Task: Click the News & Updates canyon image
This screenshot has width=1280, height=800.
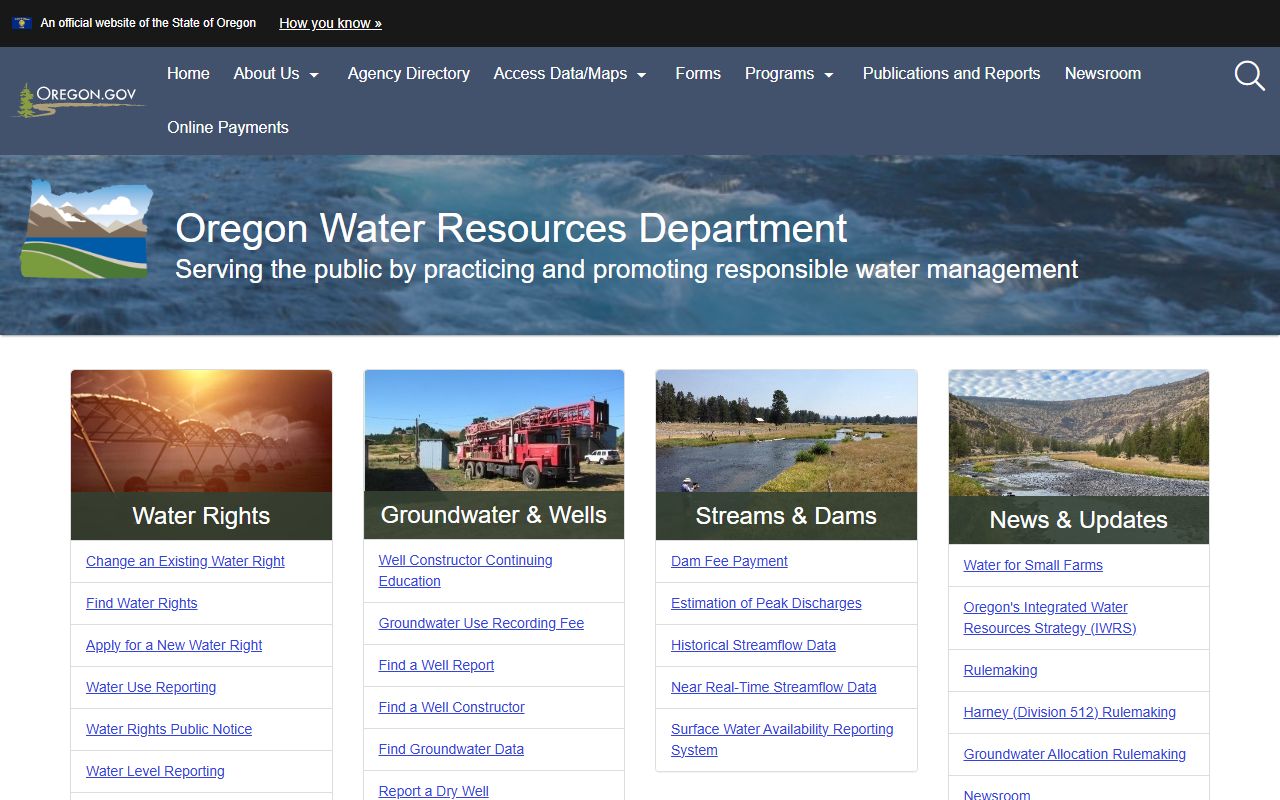Action: (x=1078, y=433)
